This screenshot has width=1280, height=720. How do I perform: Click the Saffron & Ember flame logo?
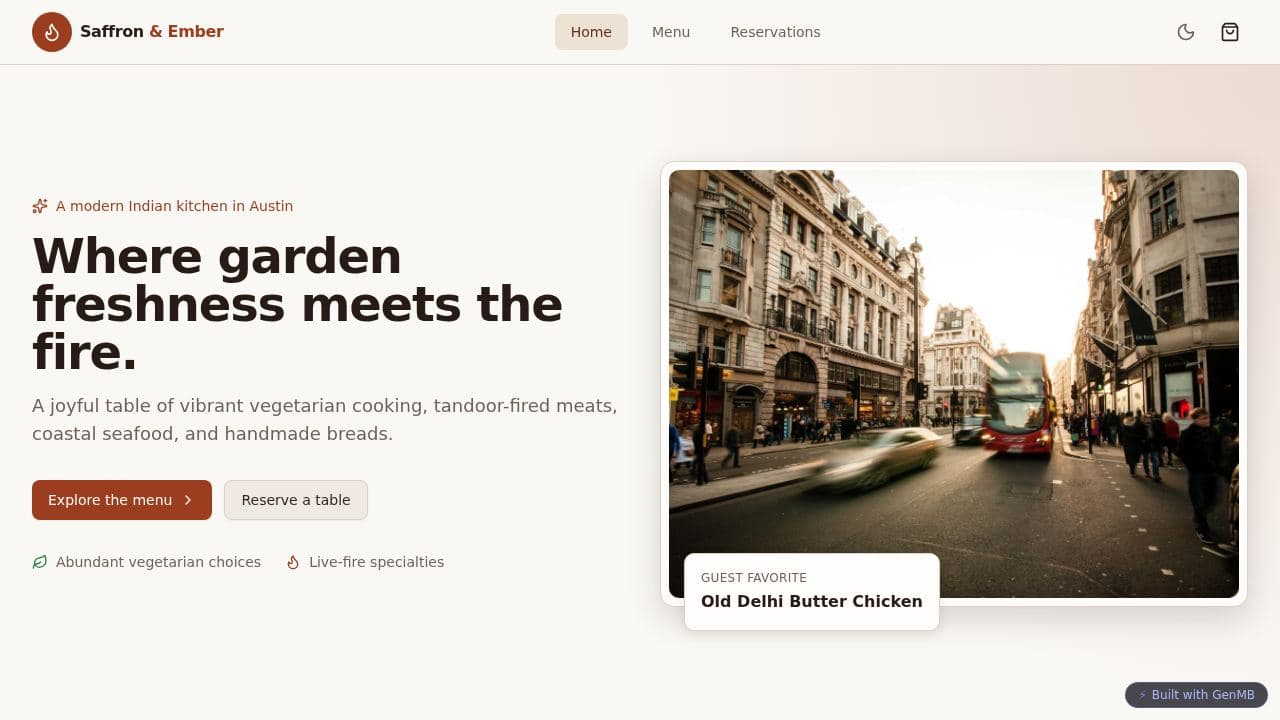(x=52, y=32)
